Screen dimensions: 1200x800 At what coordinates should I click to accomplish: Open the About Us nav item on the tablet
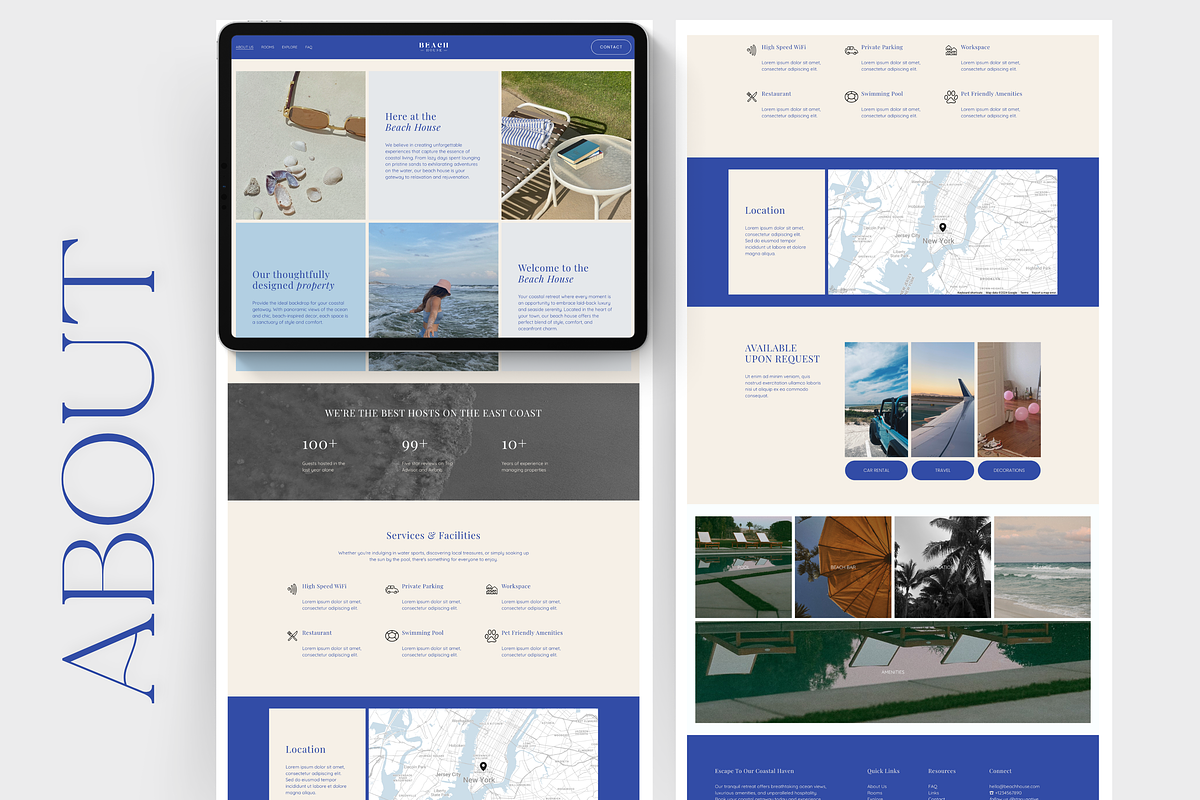pos(244,47)
